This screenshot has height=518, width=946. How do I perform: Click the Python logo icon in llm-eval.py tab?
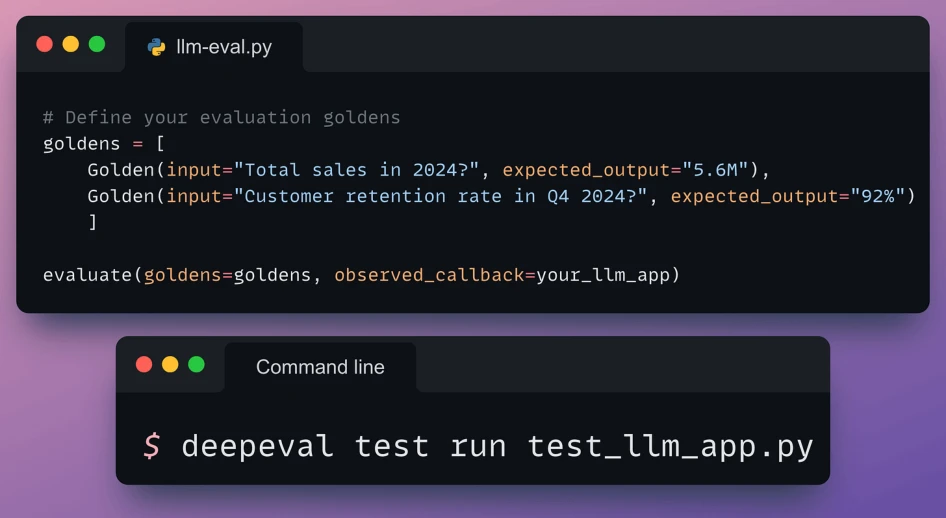[x=156, y=47]
